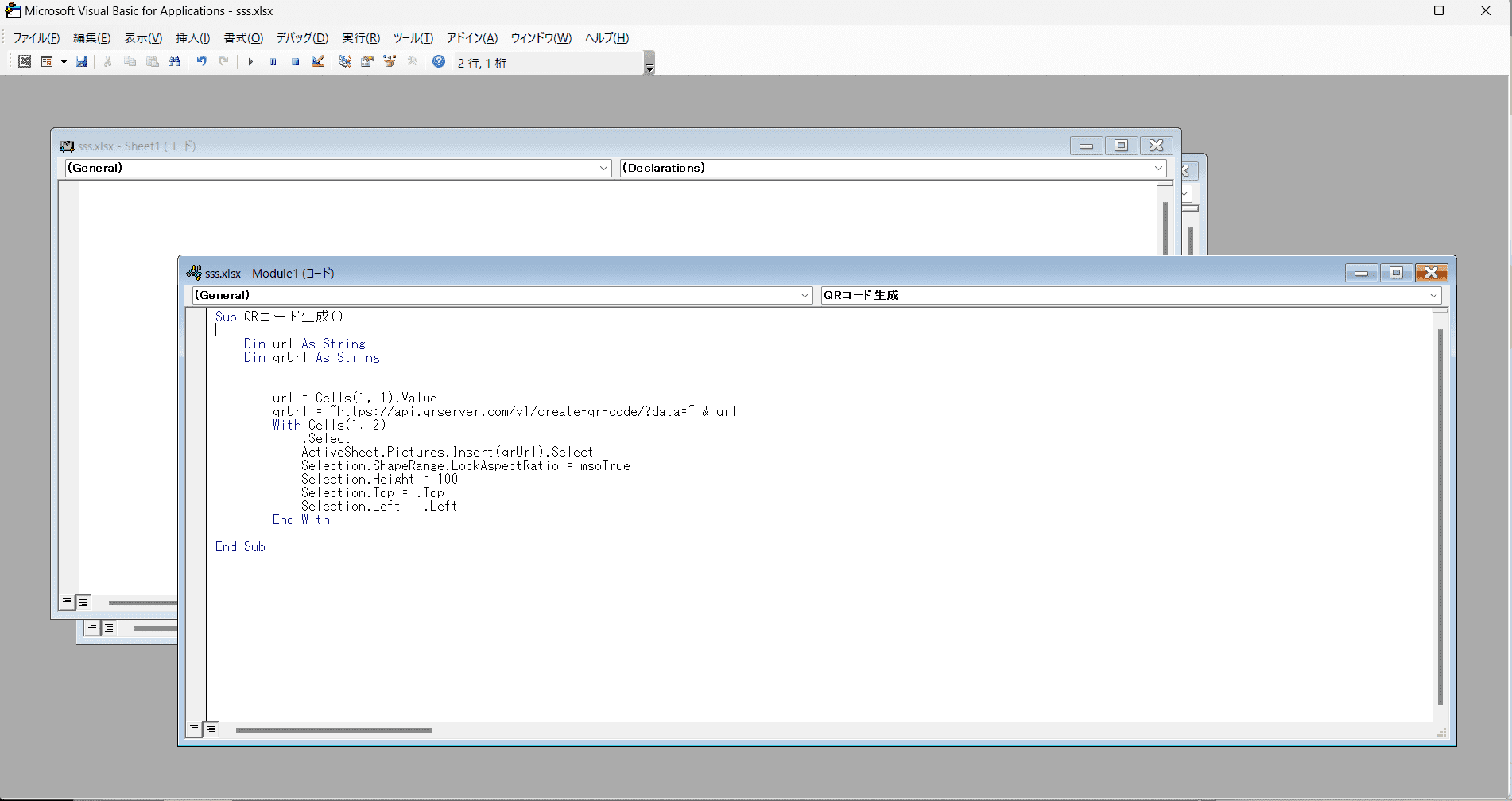Open the デバッグ(D) menu
The width and height of the screenshot is (1512, 801).
pos(302,38)
